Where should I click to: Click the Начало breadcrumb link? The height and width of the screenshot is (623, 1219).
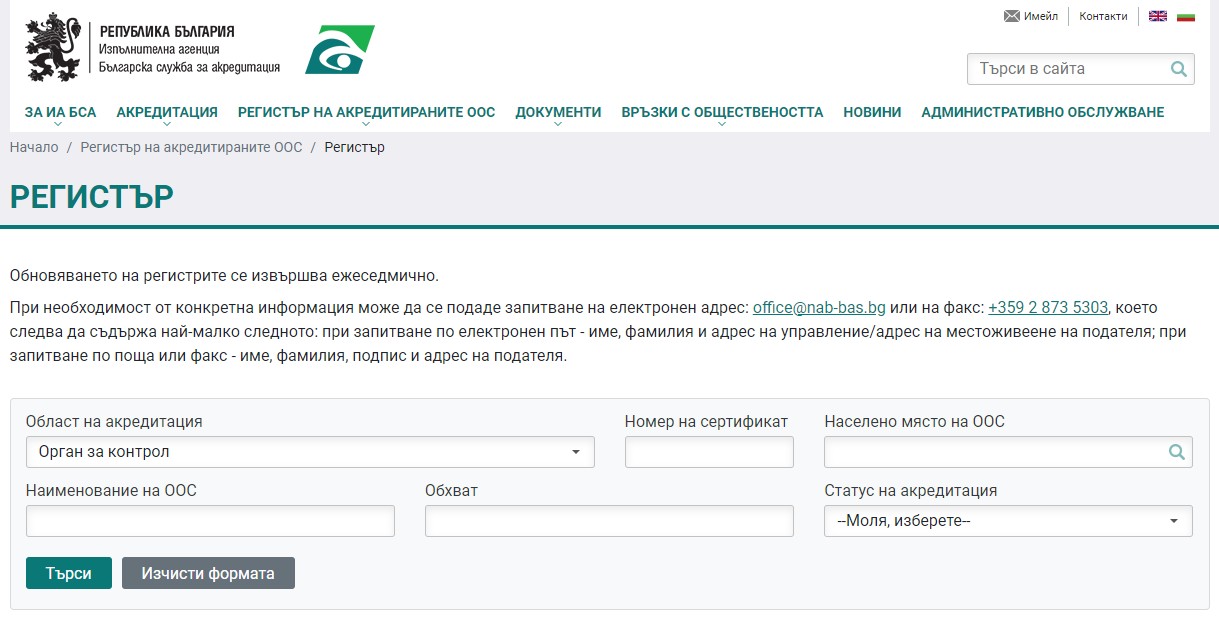click(x=34, y=147)
